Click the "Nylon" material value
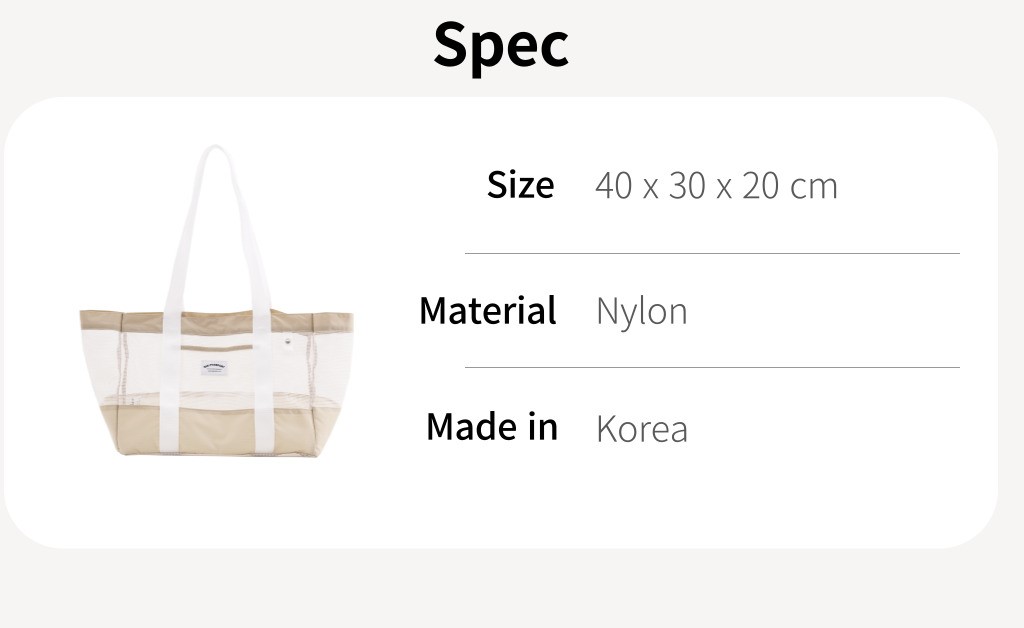Image resolution: width=1024 pixels, height=628 pixels. (x=641, y=311)
